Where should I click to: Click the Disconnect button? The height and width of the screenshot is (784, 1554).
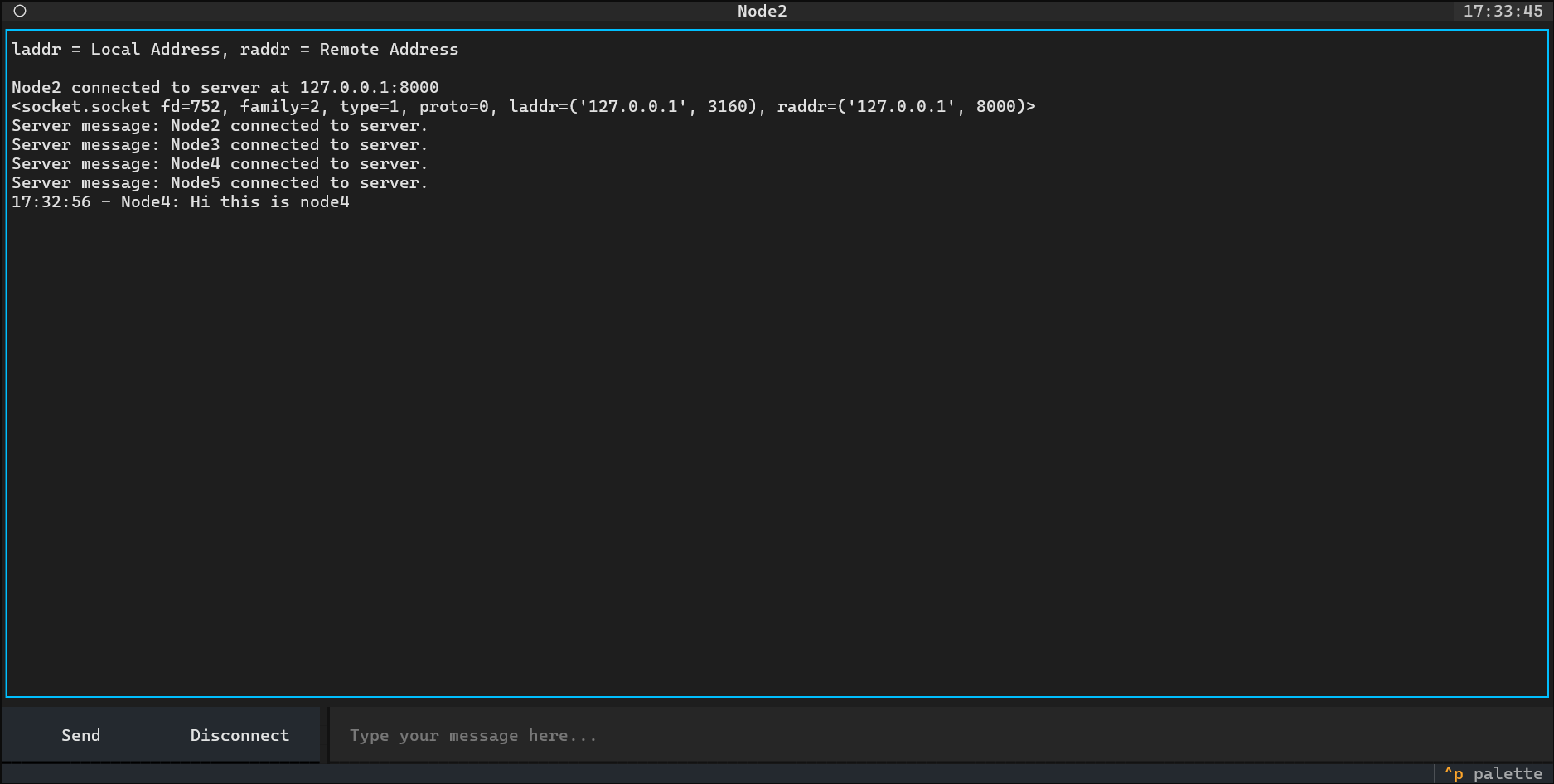point(240,735)
